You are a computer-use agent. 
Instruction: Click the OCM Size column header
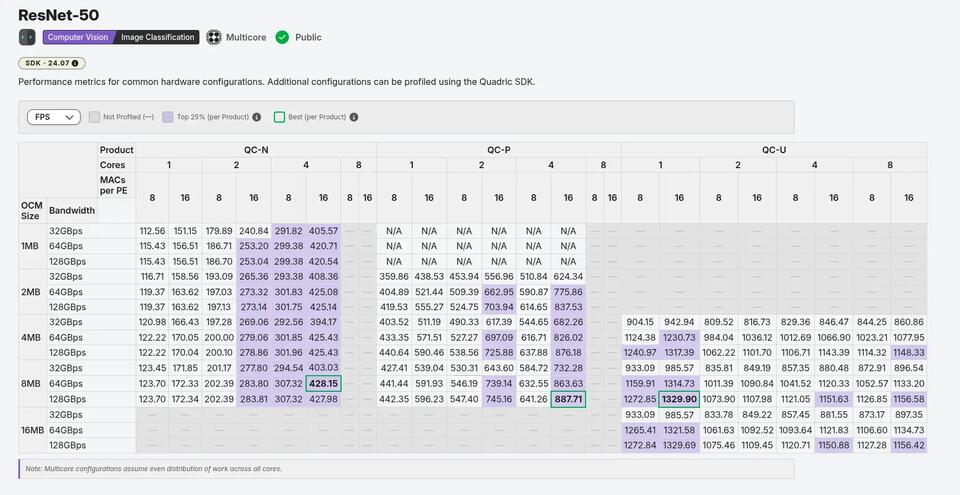point(32,210)
